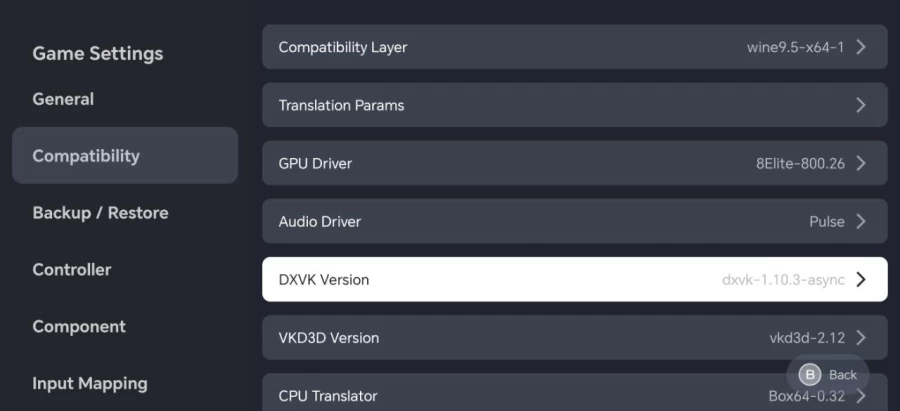Image resolution: width=900 pixels, height=411 pixels.
Task: Select the Input Mapping section
Action: point(90,383)
